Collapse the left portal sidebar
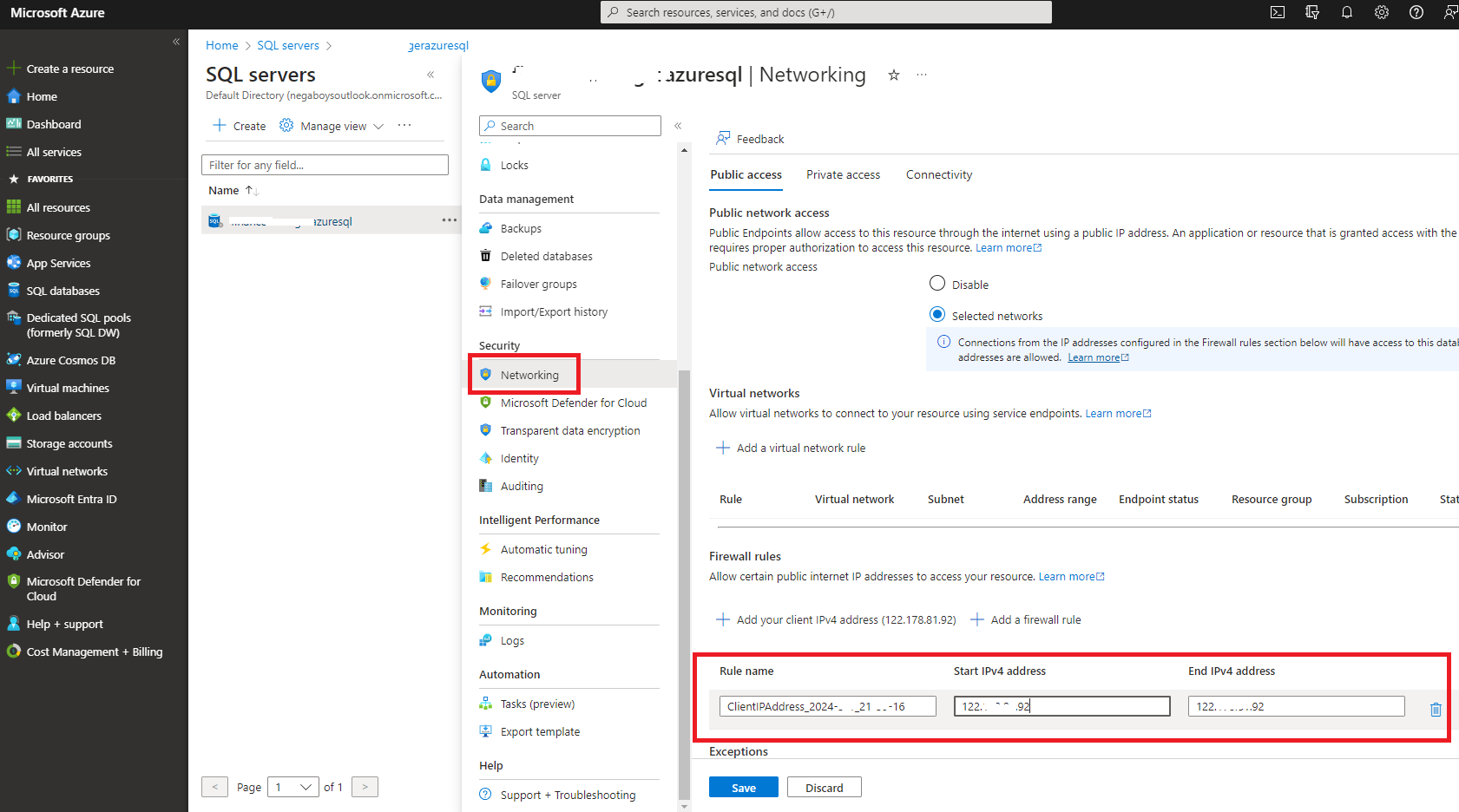The height and width of the screenshot is (812, 1459). (x=176, y=42)
